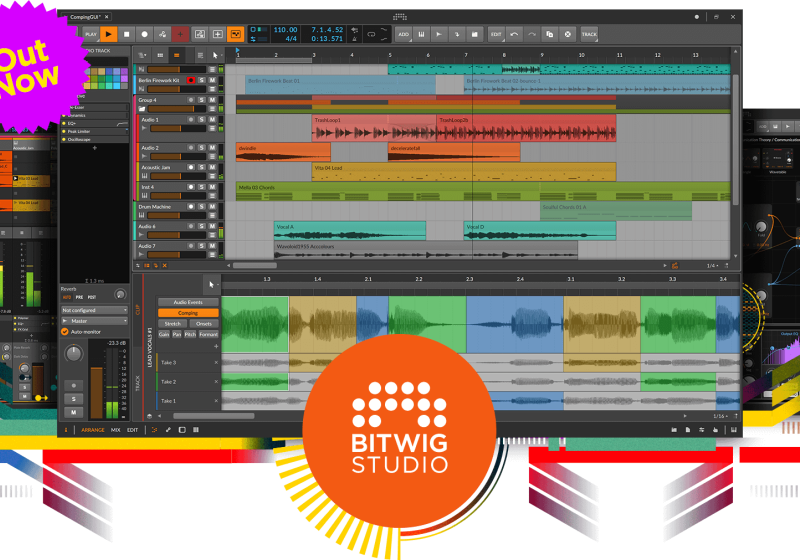Solo the Group 4 track
Viewport: 800px width, 560px height.
click(x=202, y=100)
